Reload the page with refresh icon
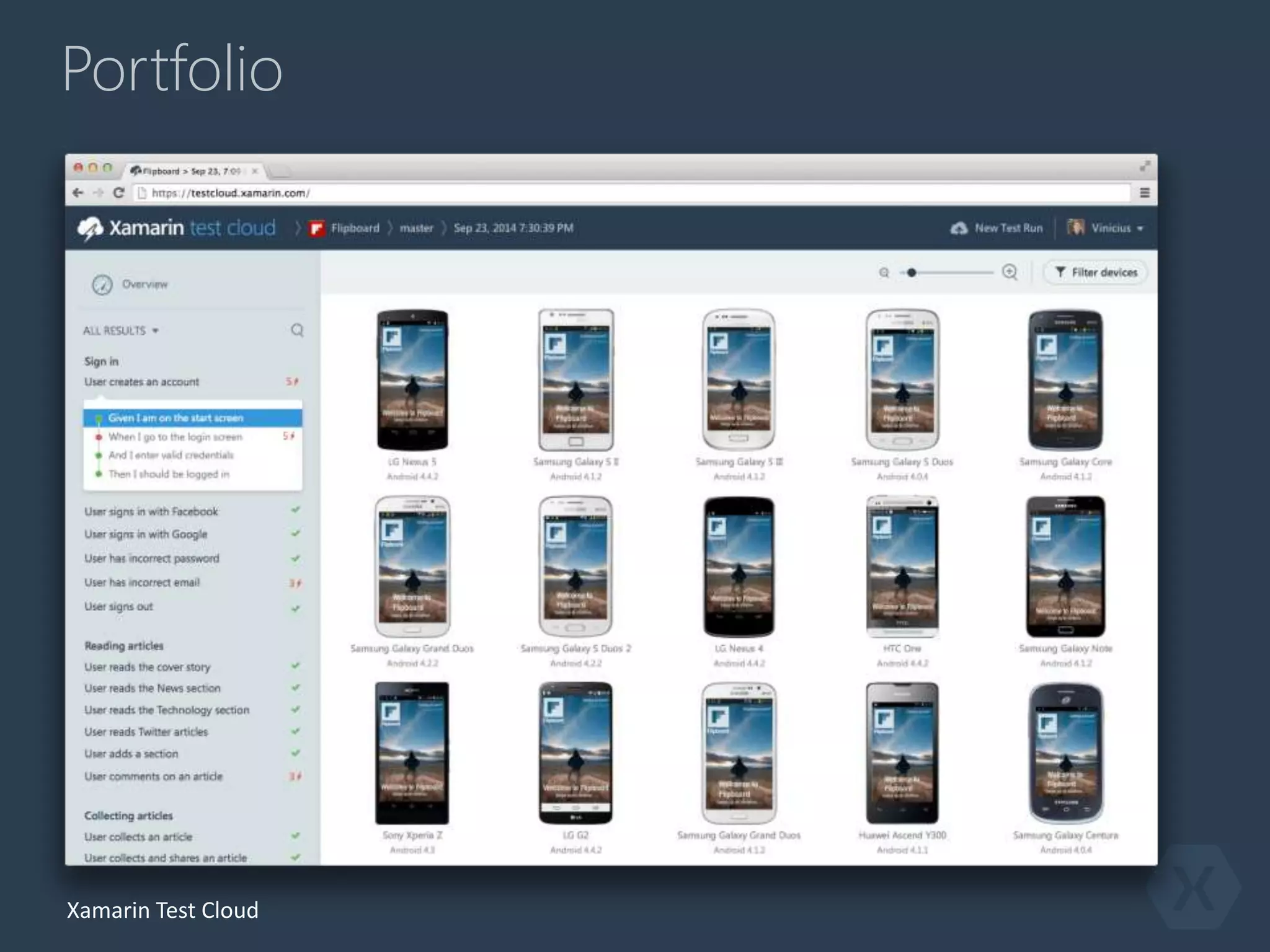Image resolution: width=1270 pixels, height=952 pixels. [x=119, y=193]
